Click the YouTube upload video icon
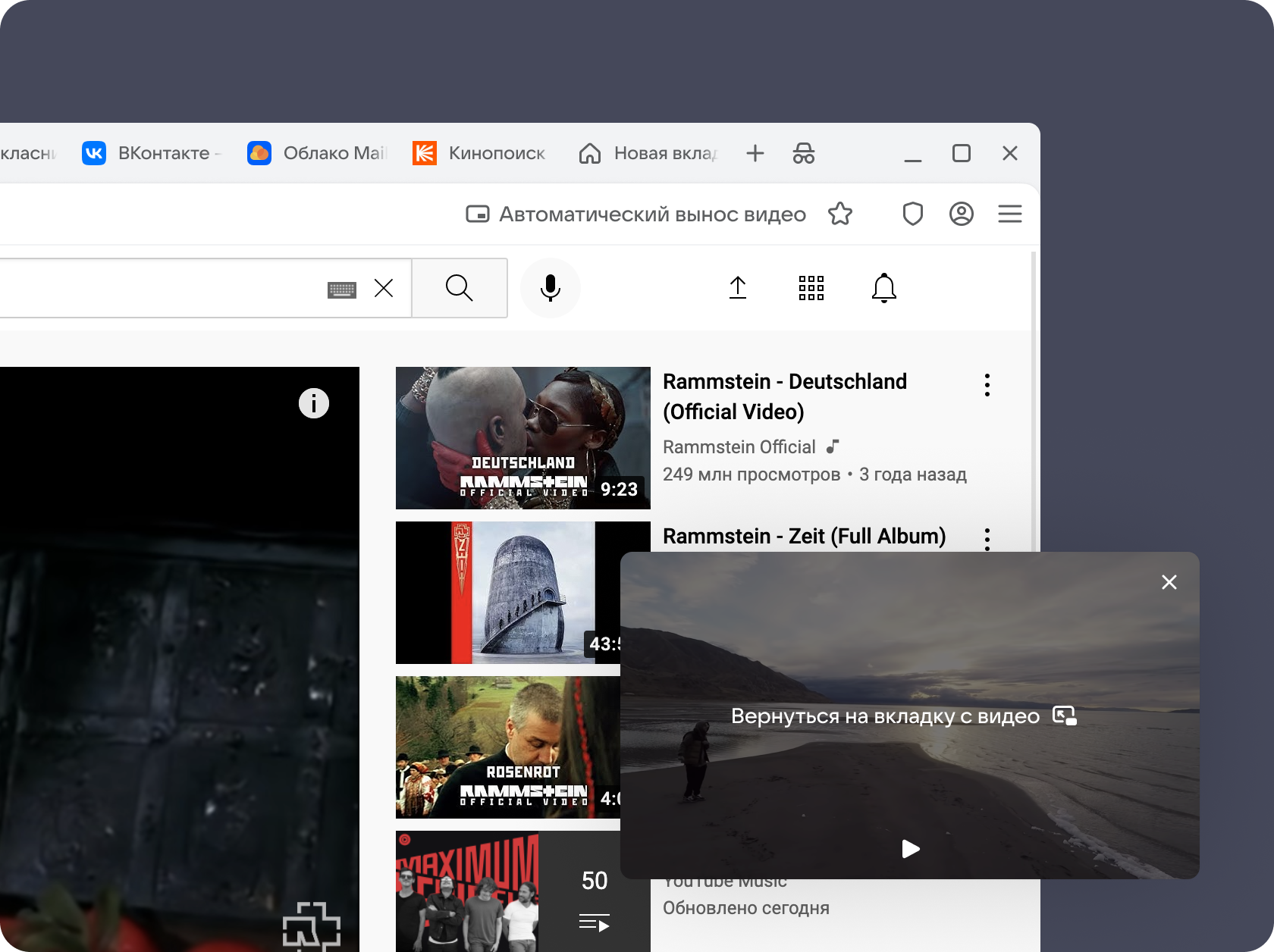This screenshot has height=952, width=1274. [x=738, y=288]
